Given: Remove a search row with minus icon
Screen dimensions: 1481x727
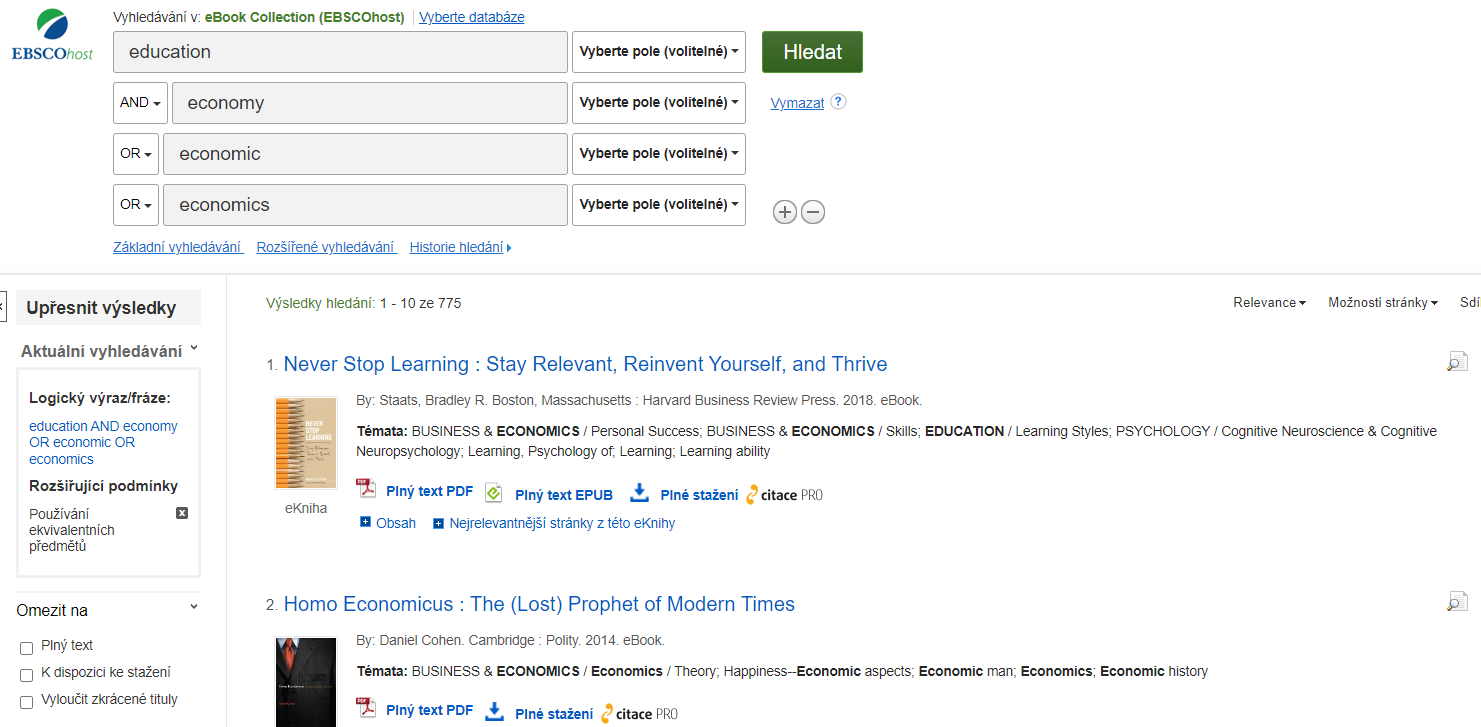Looking at the screenshot, I should pyautogui.click(x=813, y=212).
